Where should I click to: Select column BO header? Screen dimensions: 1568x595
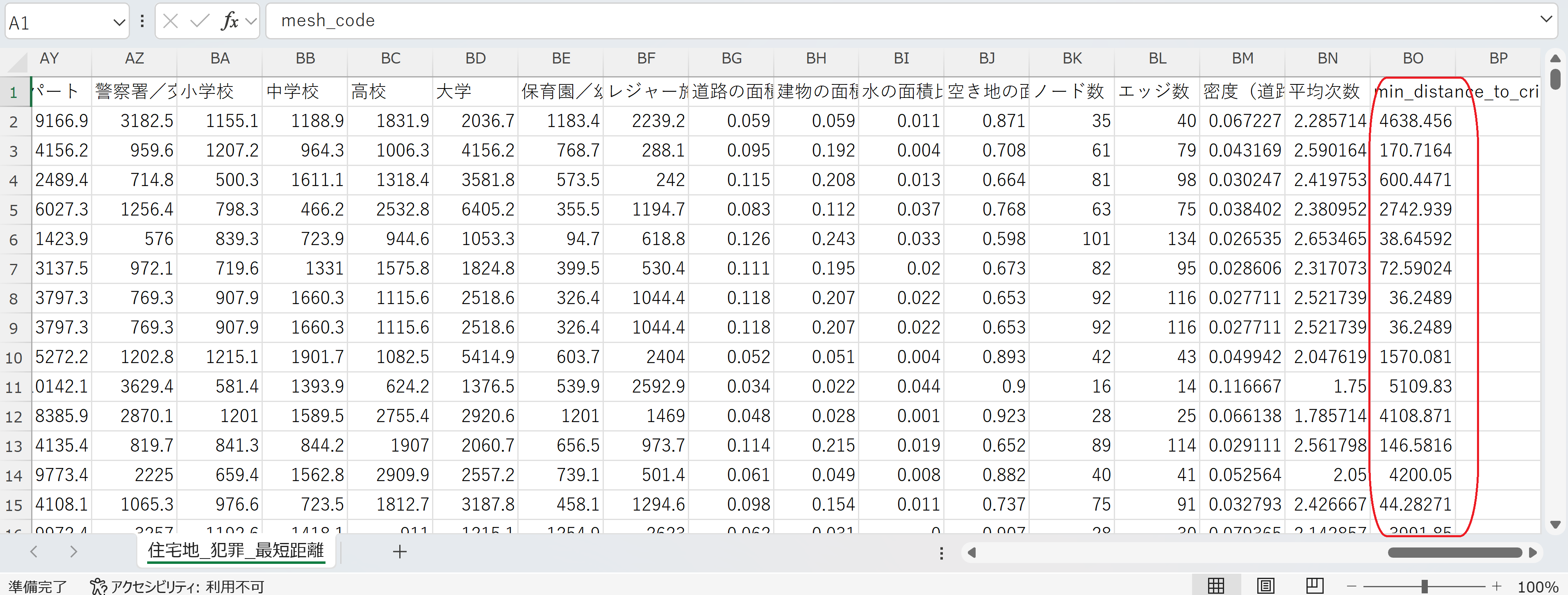click(1413, 59)
